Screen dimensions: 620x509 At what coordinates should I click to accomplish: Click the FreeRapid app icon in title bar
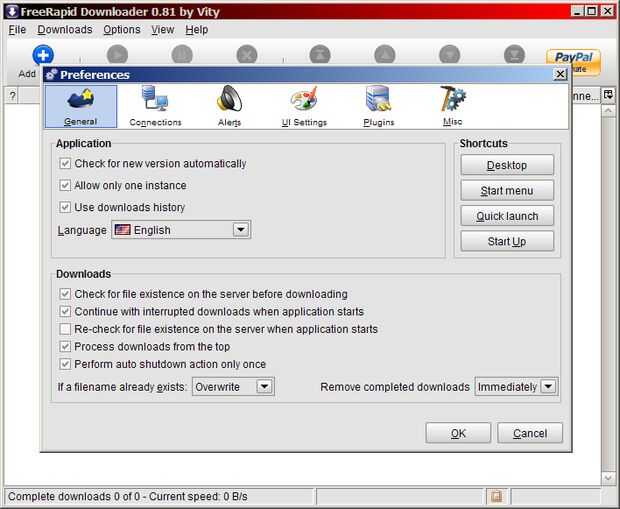(11, 11)
